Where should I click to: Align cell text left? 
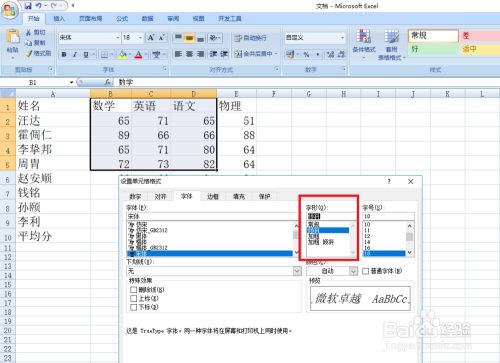pos(178,54)
